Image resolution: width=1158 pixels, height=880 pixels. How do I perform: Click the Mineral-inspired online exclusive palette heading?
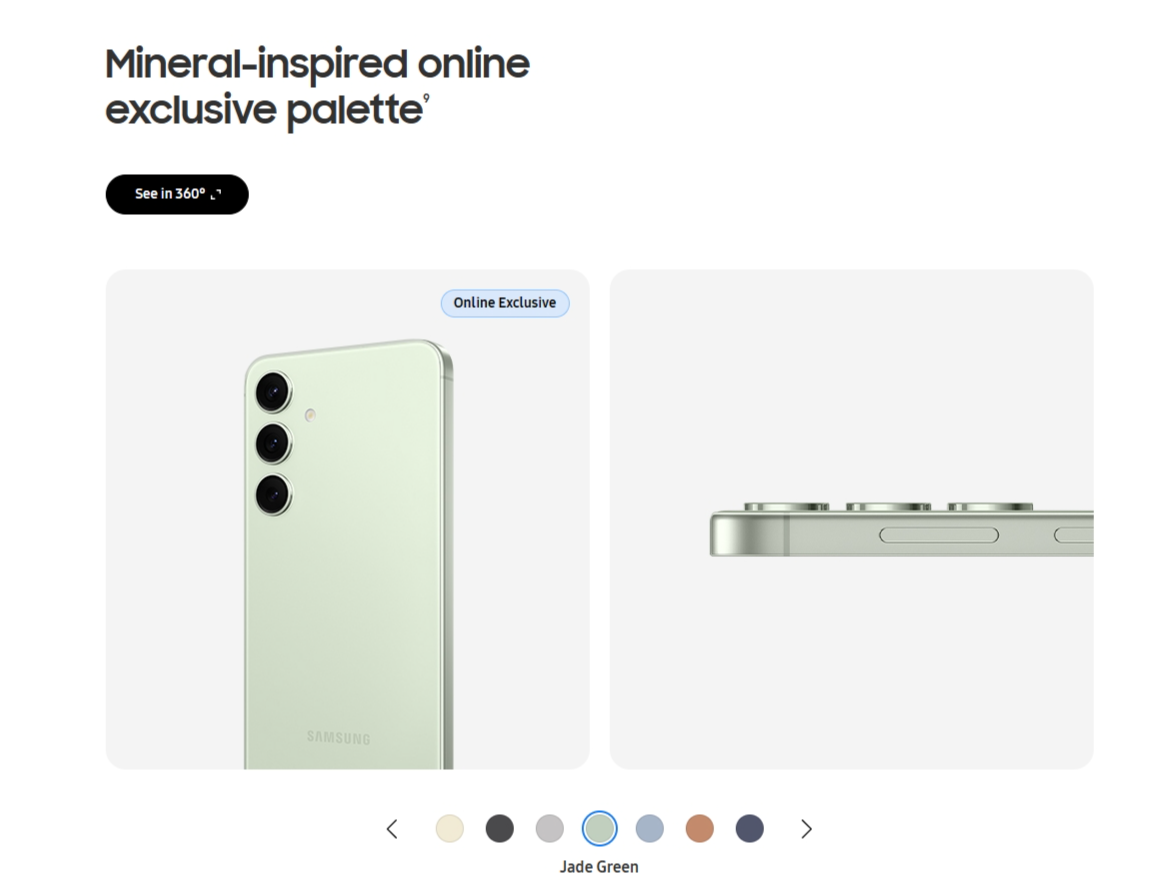point(318,86)
